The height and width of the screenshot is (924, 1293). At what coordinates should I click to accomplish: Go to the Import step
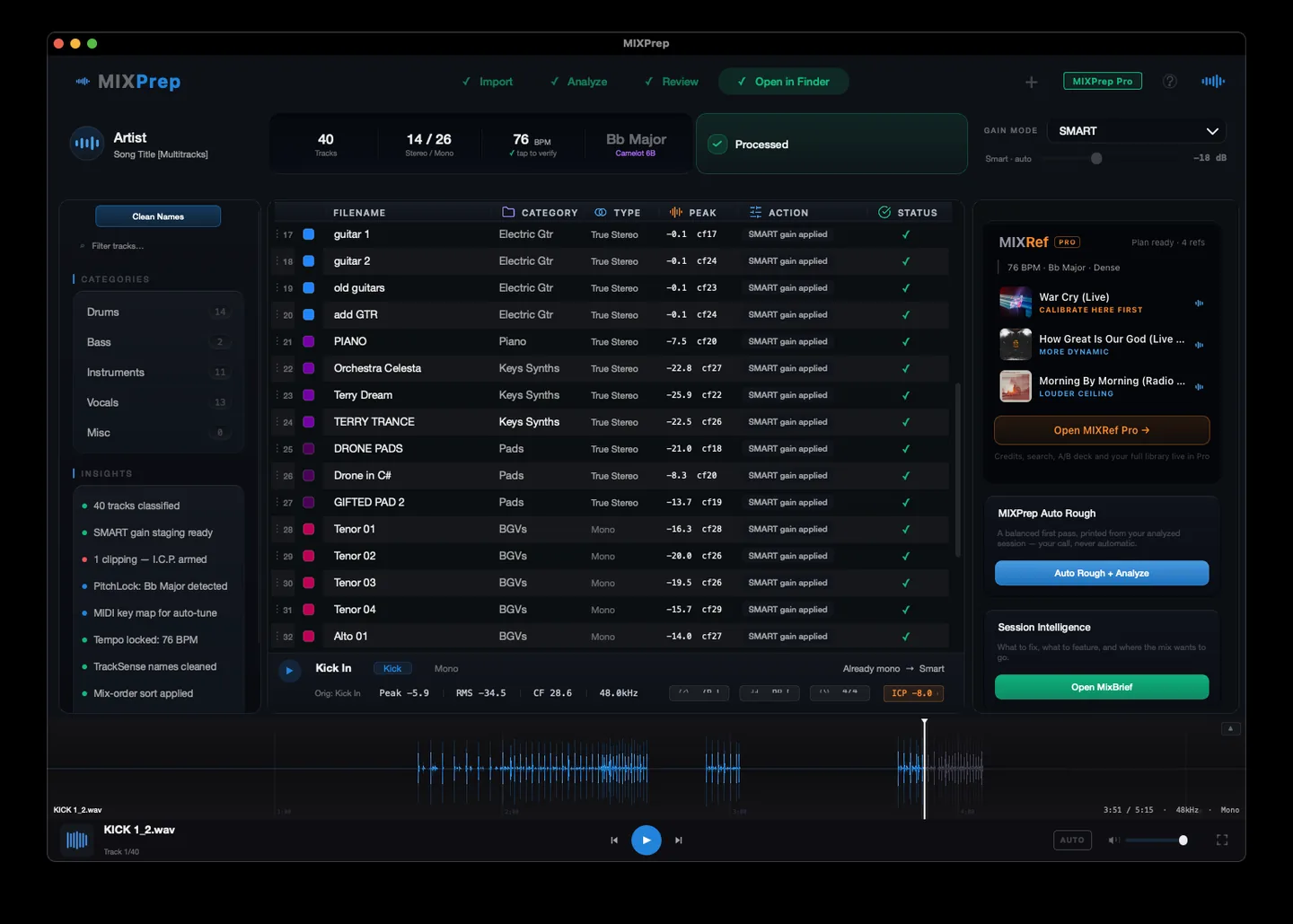pyautogui.click(x=488, y=82)
